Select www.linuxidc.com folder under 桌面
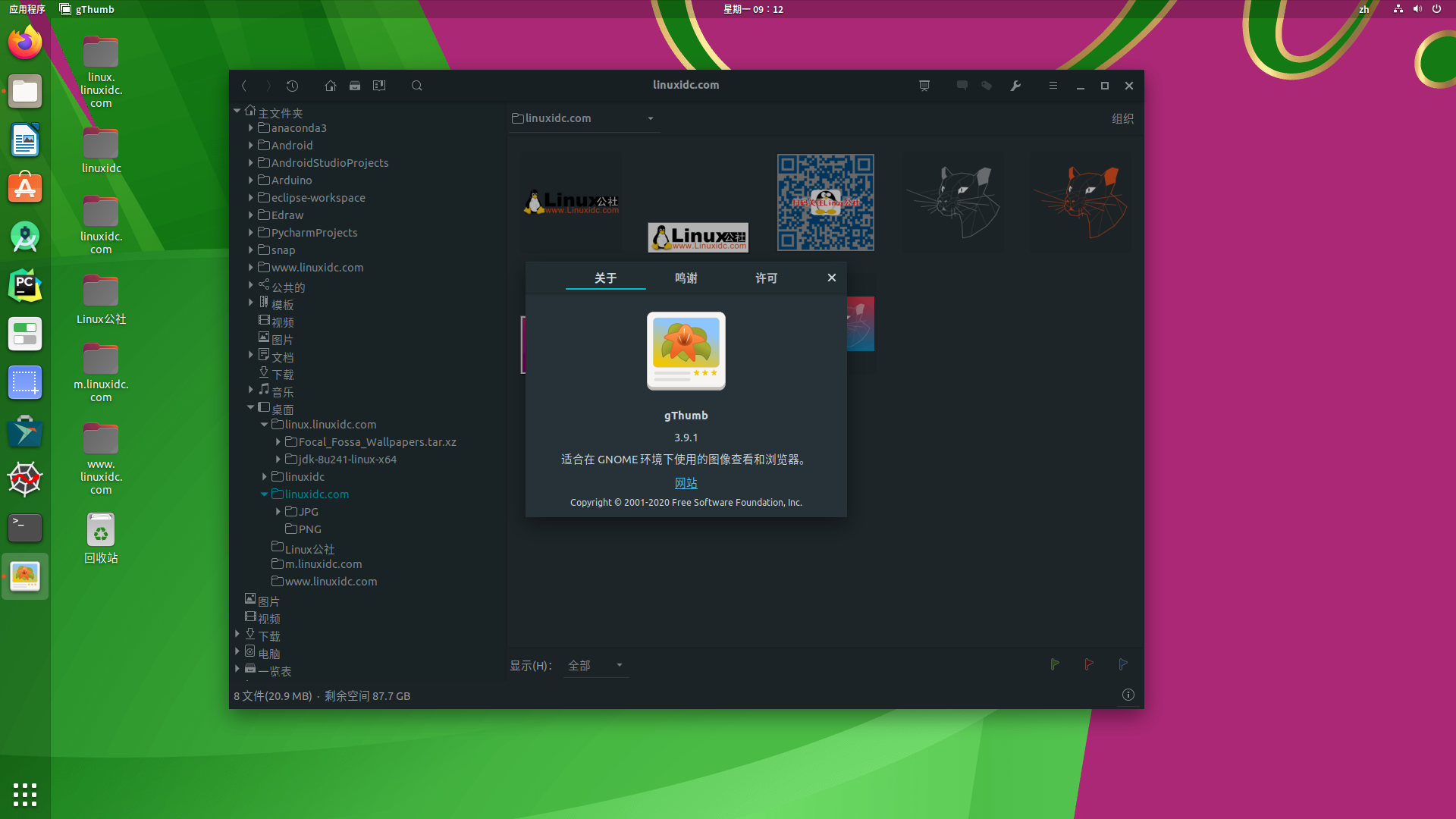The height and width of the screenshot is (819, 1456). (324, 581)
